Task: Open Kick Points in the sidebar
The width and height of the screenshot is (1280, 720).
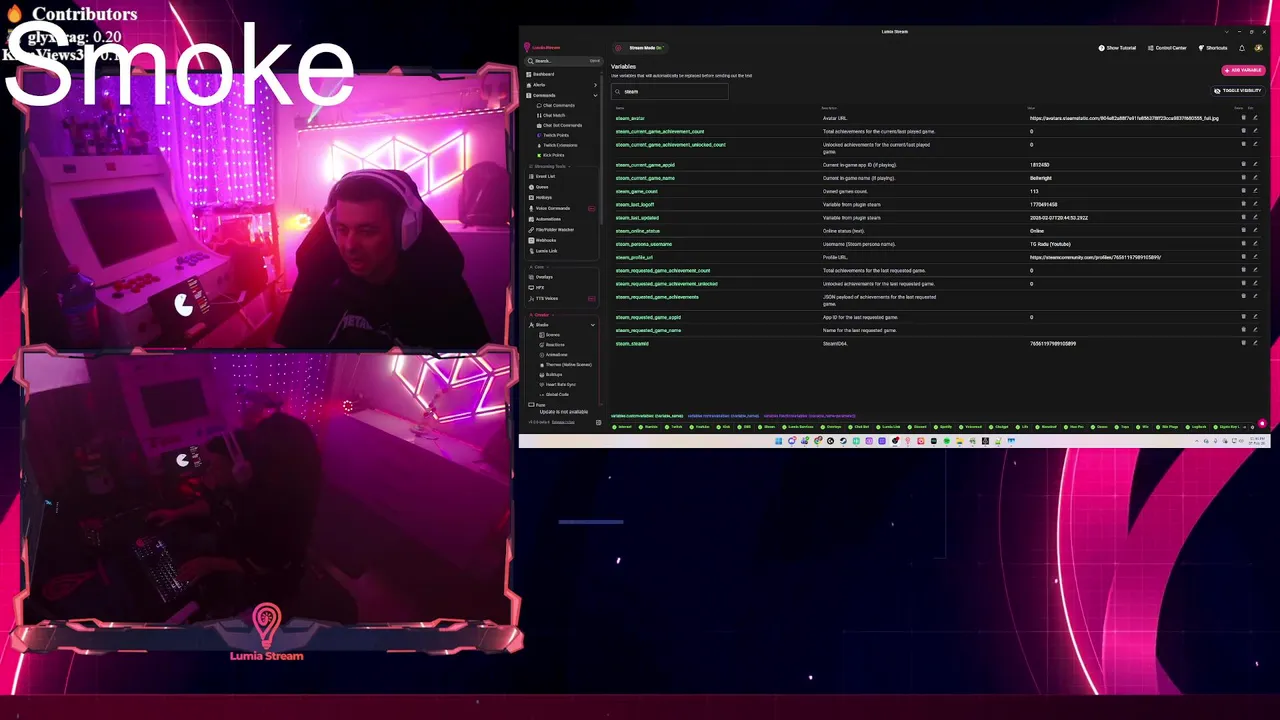Action: tap(552, 155)
